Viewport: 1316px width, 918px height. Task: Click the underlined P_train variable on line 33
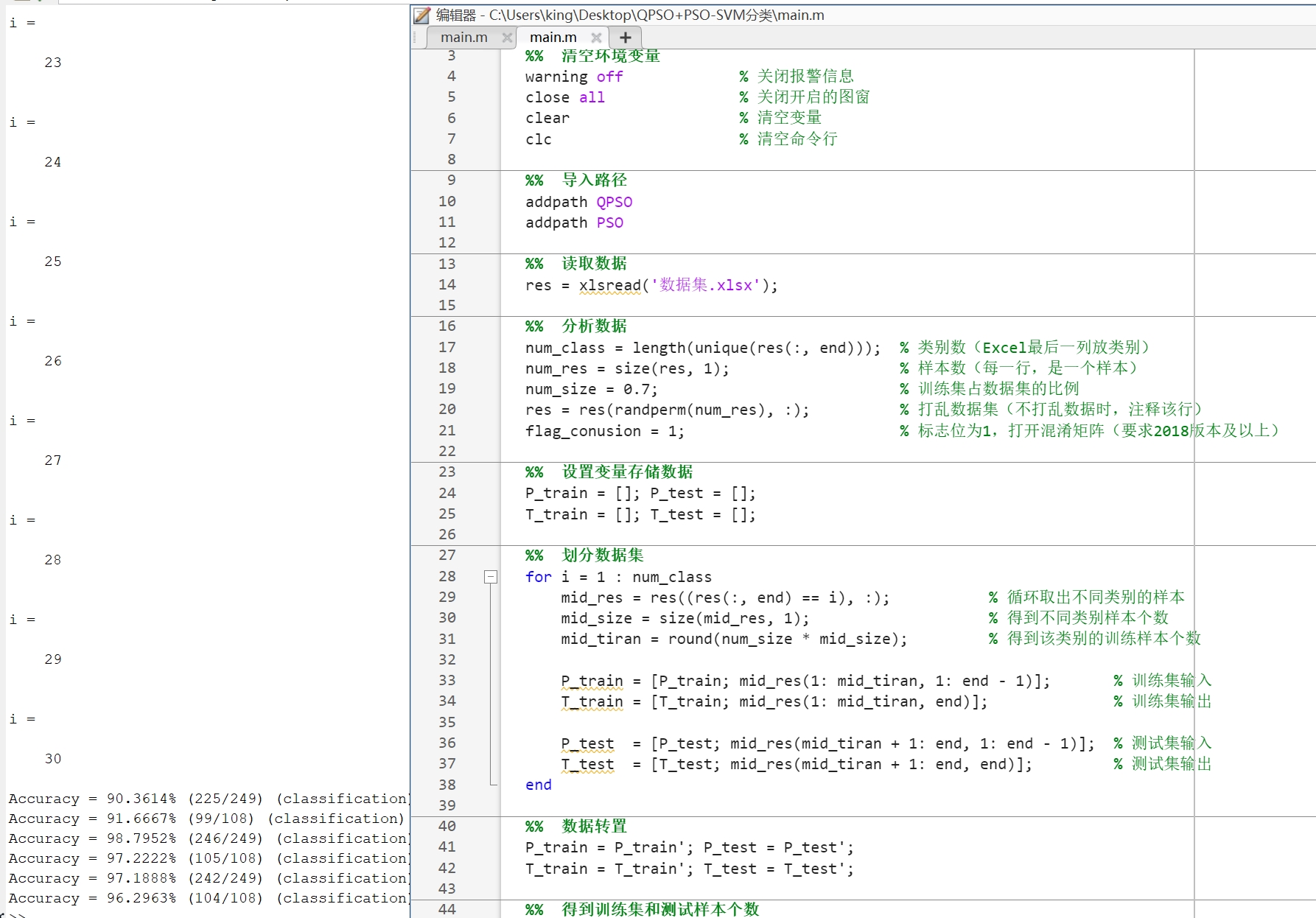(x=591, y=681)
